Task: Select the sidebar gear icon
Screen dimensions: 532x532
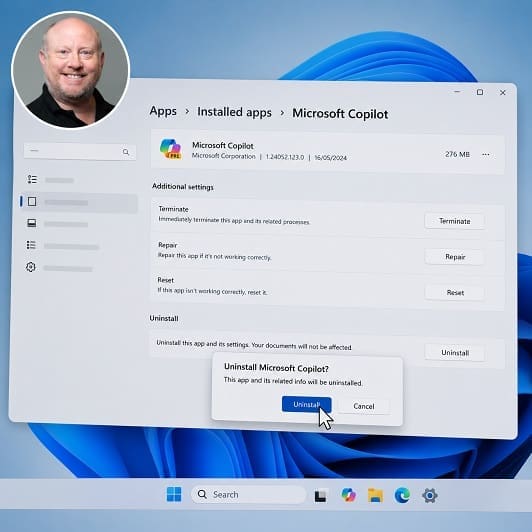Action: 31,267
